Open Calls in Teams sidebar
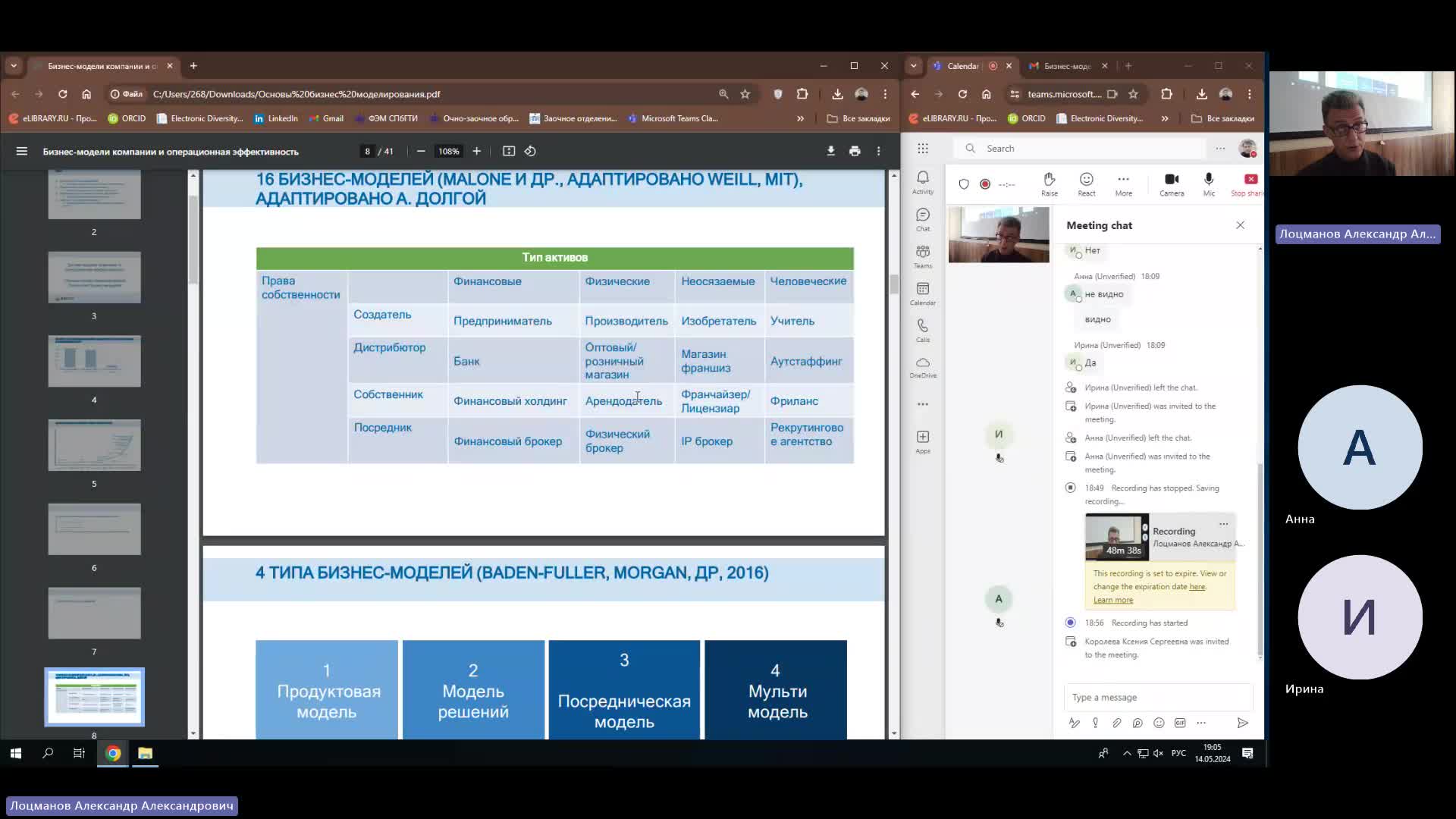 click(x=923, y=330)
